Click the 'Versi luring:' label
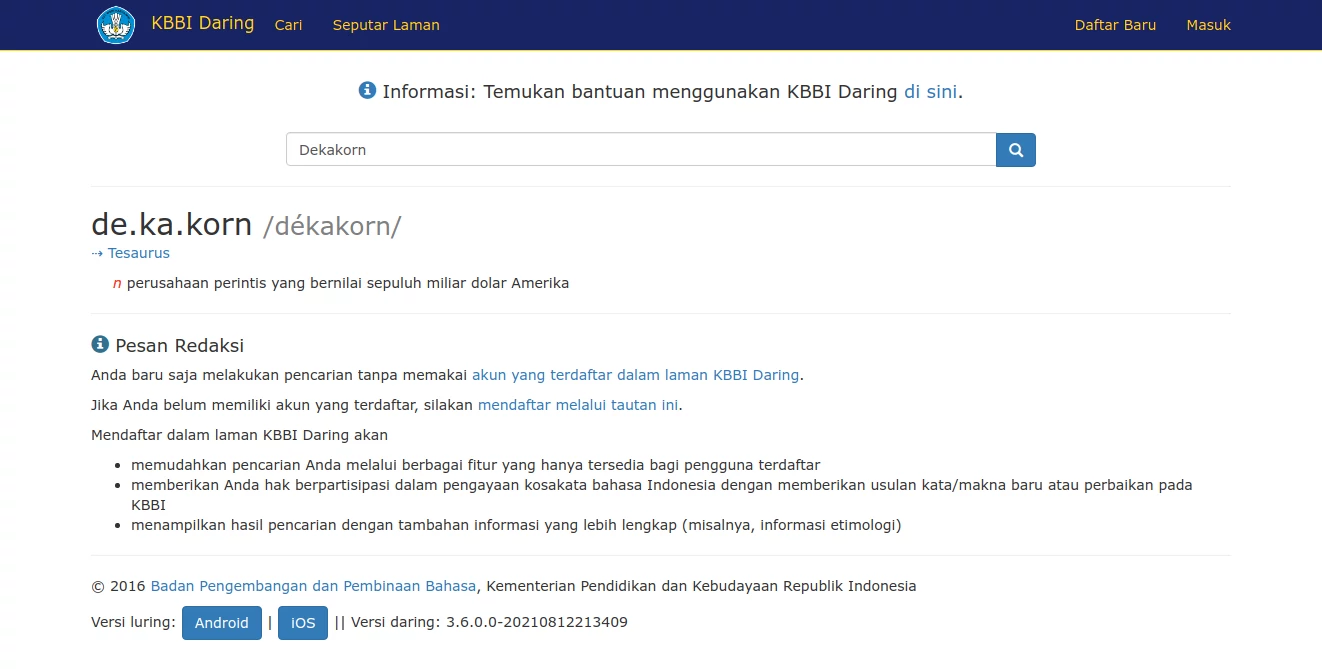Image resolution: width=1322 pixels, height=669 pixels. click(133, 622)
